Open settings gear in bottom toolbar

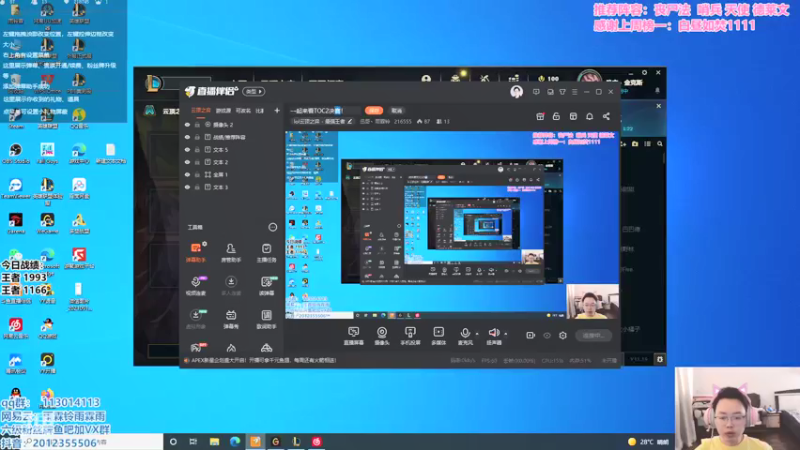563,335
